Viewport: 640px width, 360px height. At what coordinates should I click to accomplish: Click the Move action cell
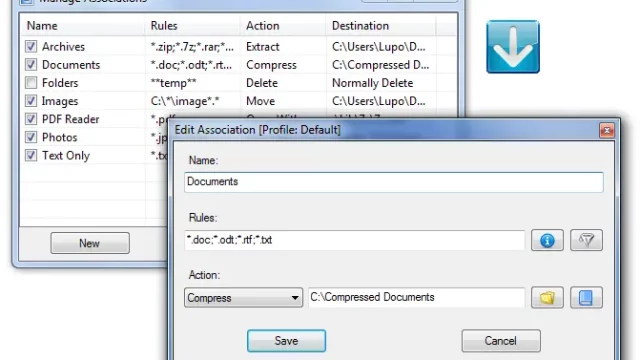point(260,101)
